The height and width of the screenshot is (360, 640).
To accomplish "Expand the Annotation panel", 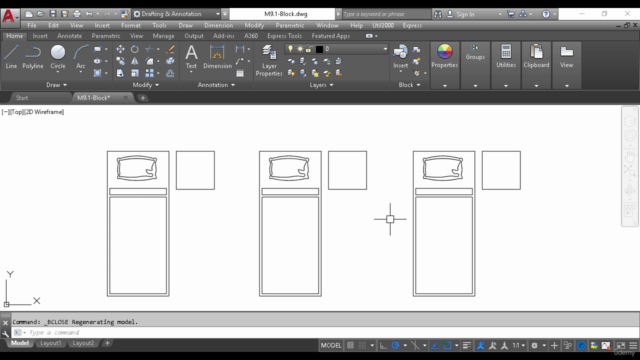I will coord(216,85).
